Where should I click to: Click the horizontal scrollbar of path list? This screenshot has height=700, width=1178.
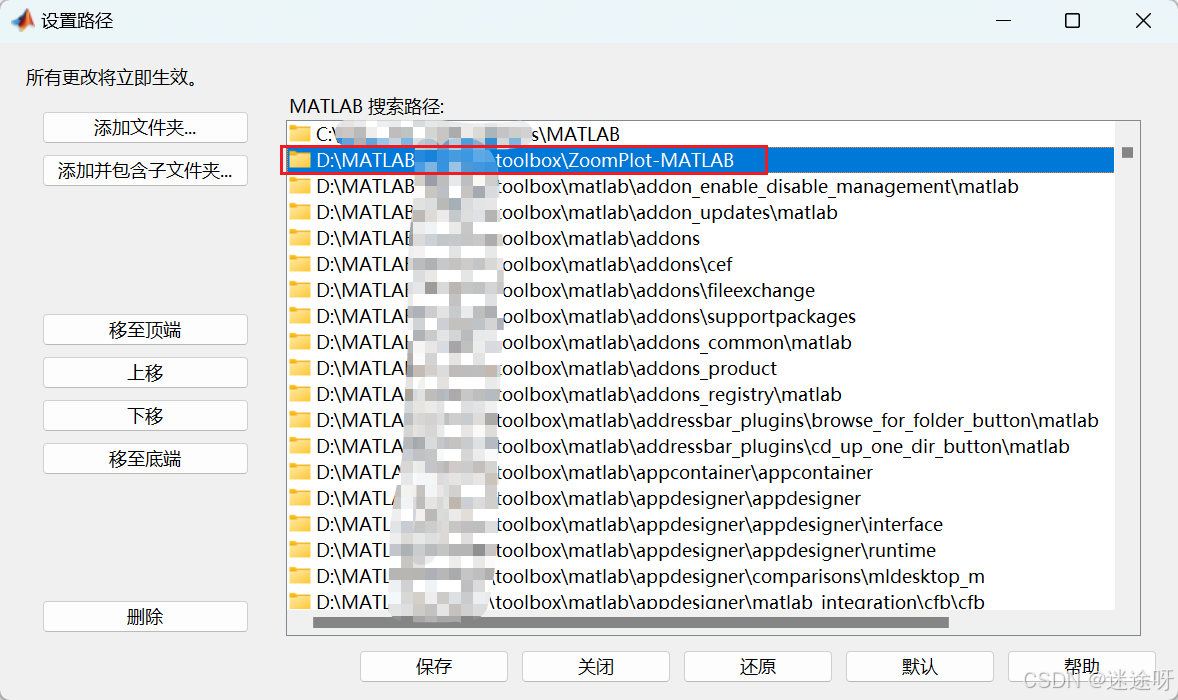(x=630, y=622)
